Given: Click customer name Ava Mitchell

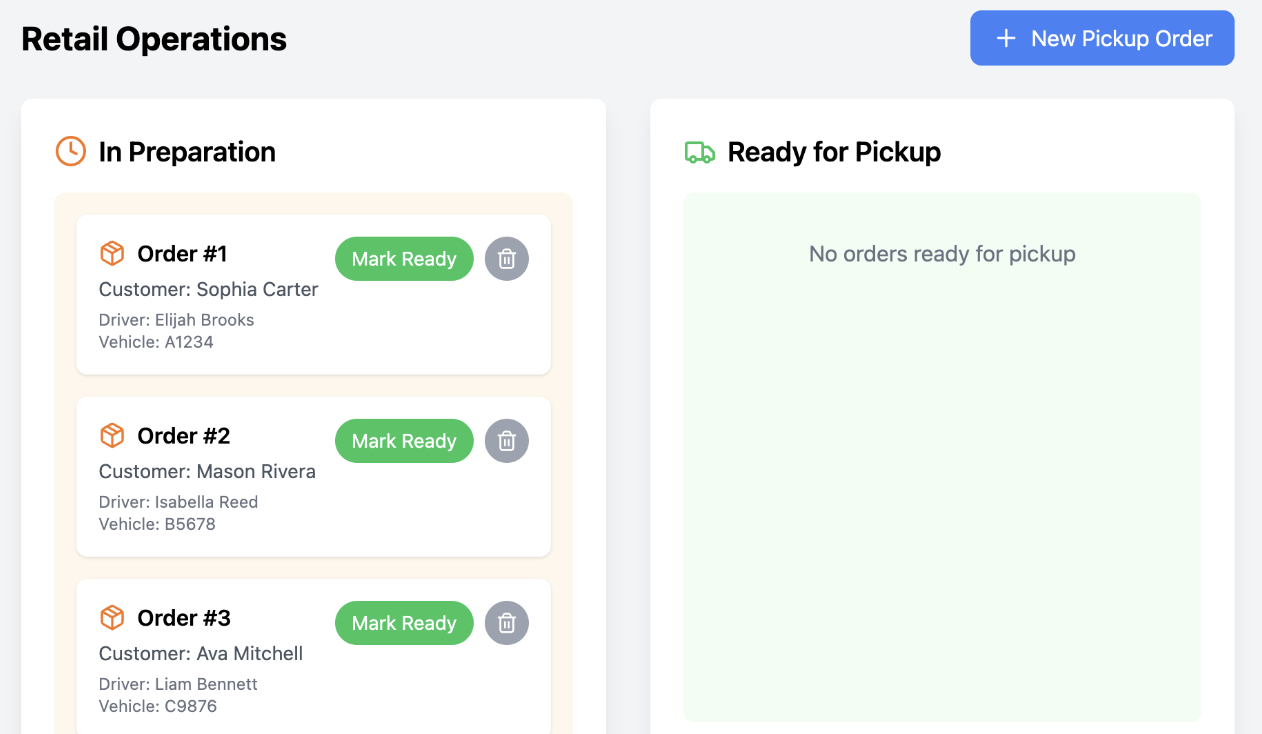Looking at the screenshot, I should click(250, 653).
